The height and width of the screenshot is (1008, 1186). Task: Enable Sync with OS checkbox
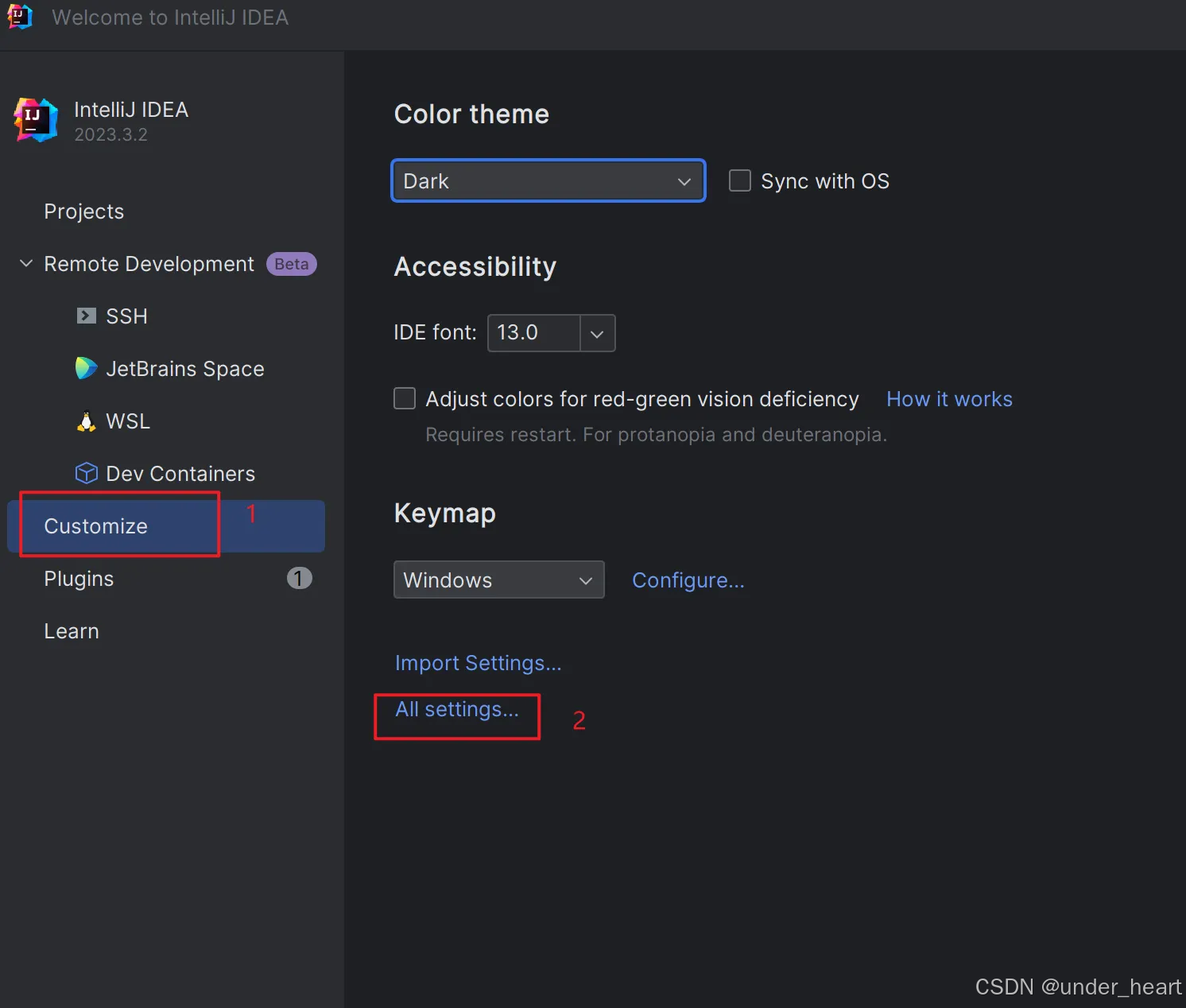(739, 180)
